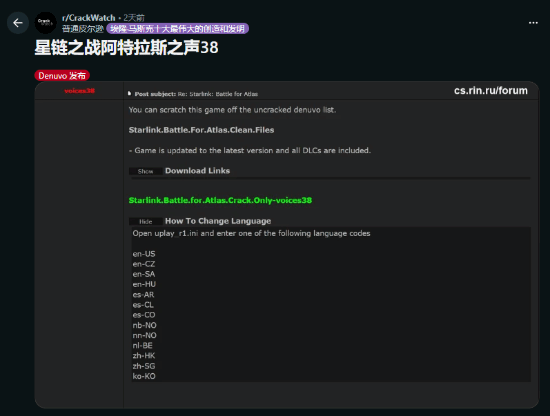Screen dimensions: 550x416
Task: Click the cs.rin.ru/forum watermark text
Action: click(x=491, y=90)
